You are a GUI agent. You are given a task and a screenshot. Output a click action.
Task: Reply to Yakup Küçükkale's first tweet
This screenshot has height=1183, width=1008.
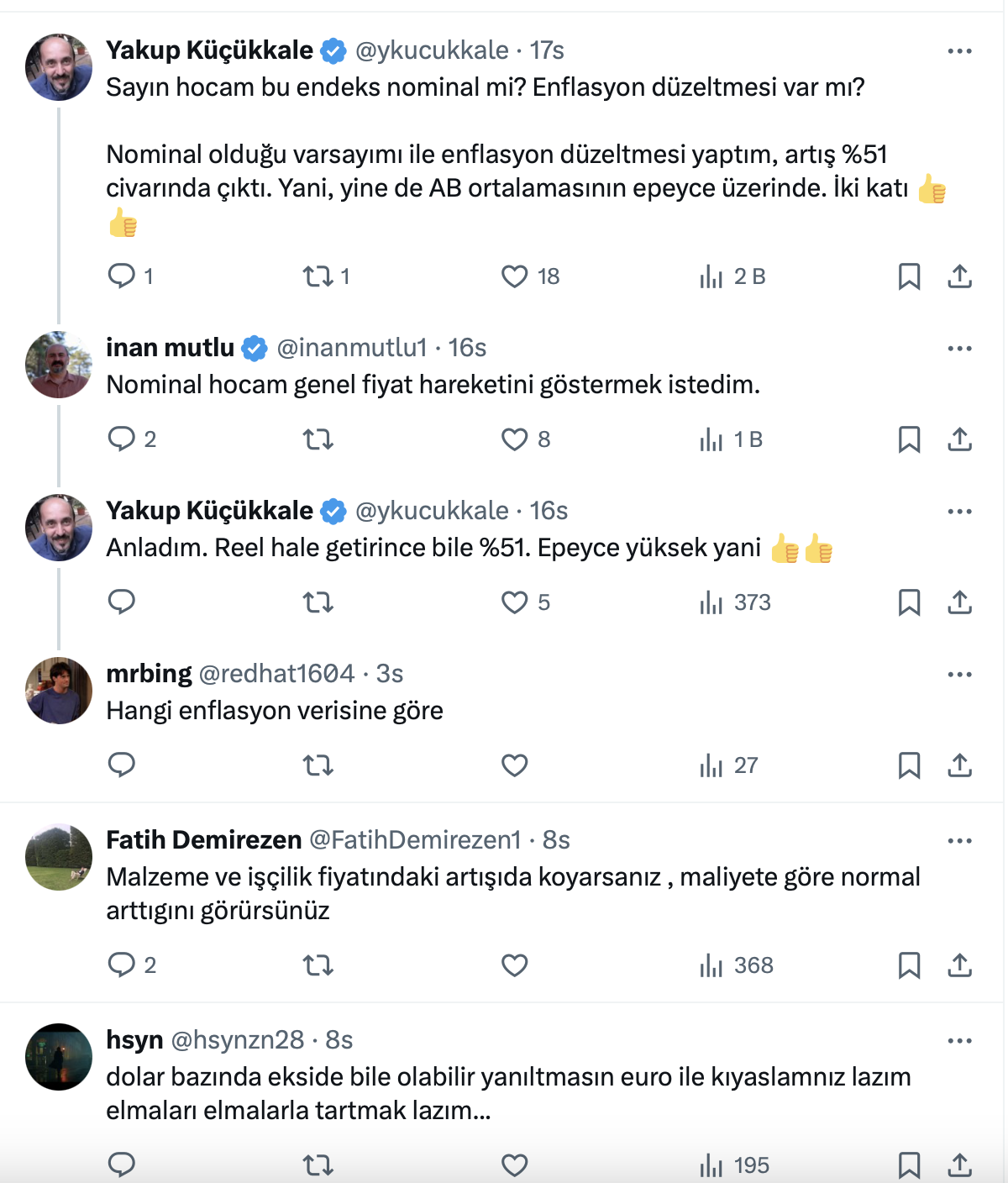coord(123,276)
